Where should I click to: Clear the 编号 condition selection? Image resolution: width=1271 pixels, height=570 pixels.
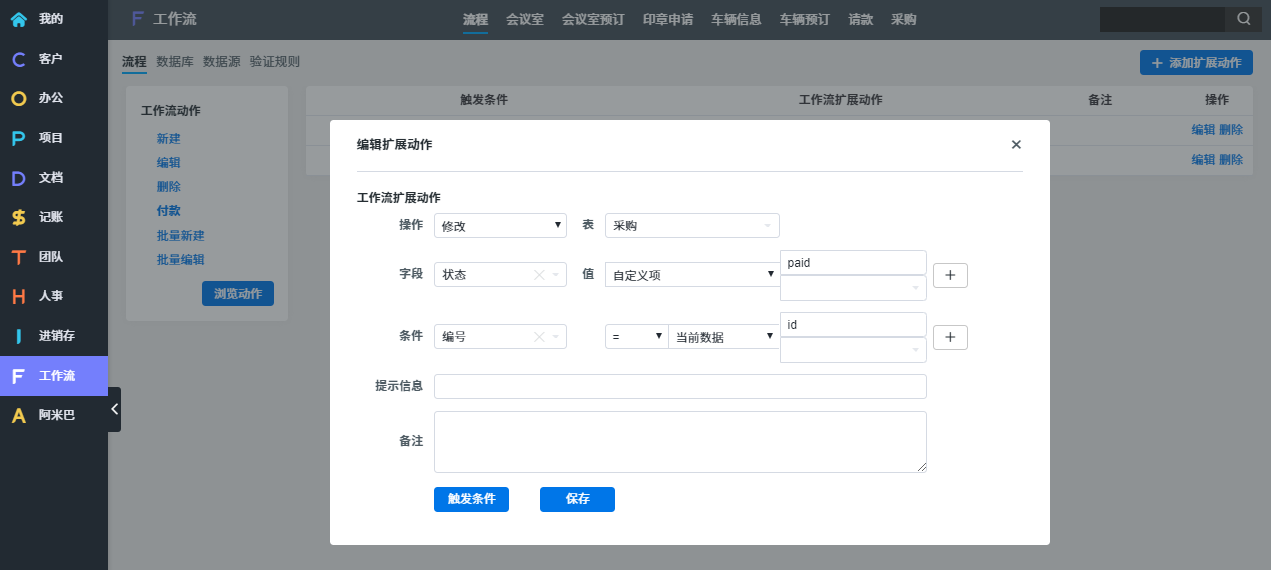pyautogui.click(x=539, y=337)
